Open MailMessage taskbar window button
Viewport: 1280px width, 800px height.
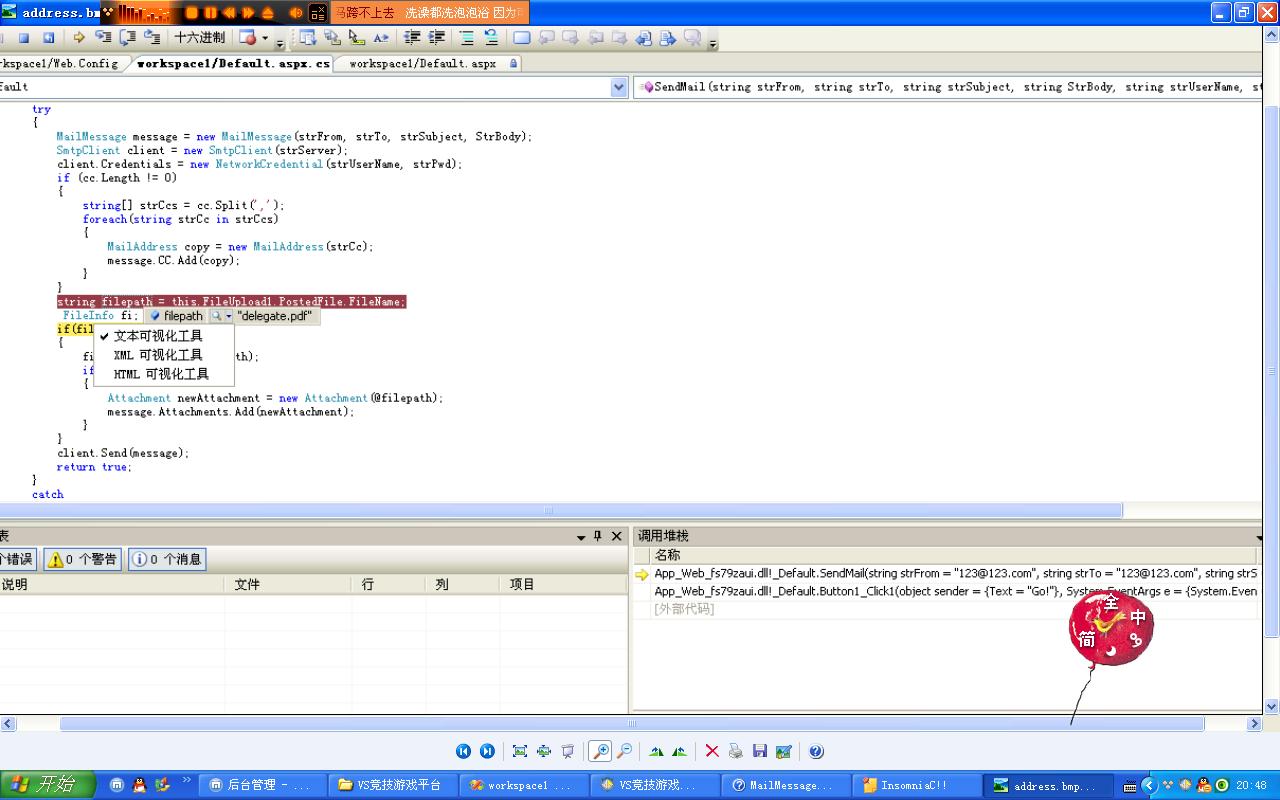(783, 785)
